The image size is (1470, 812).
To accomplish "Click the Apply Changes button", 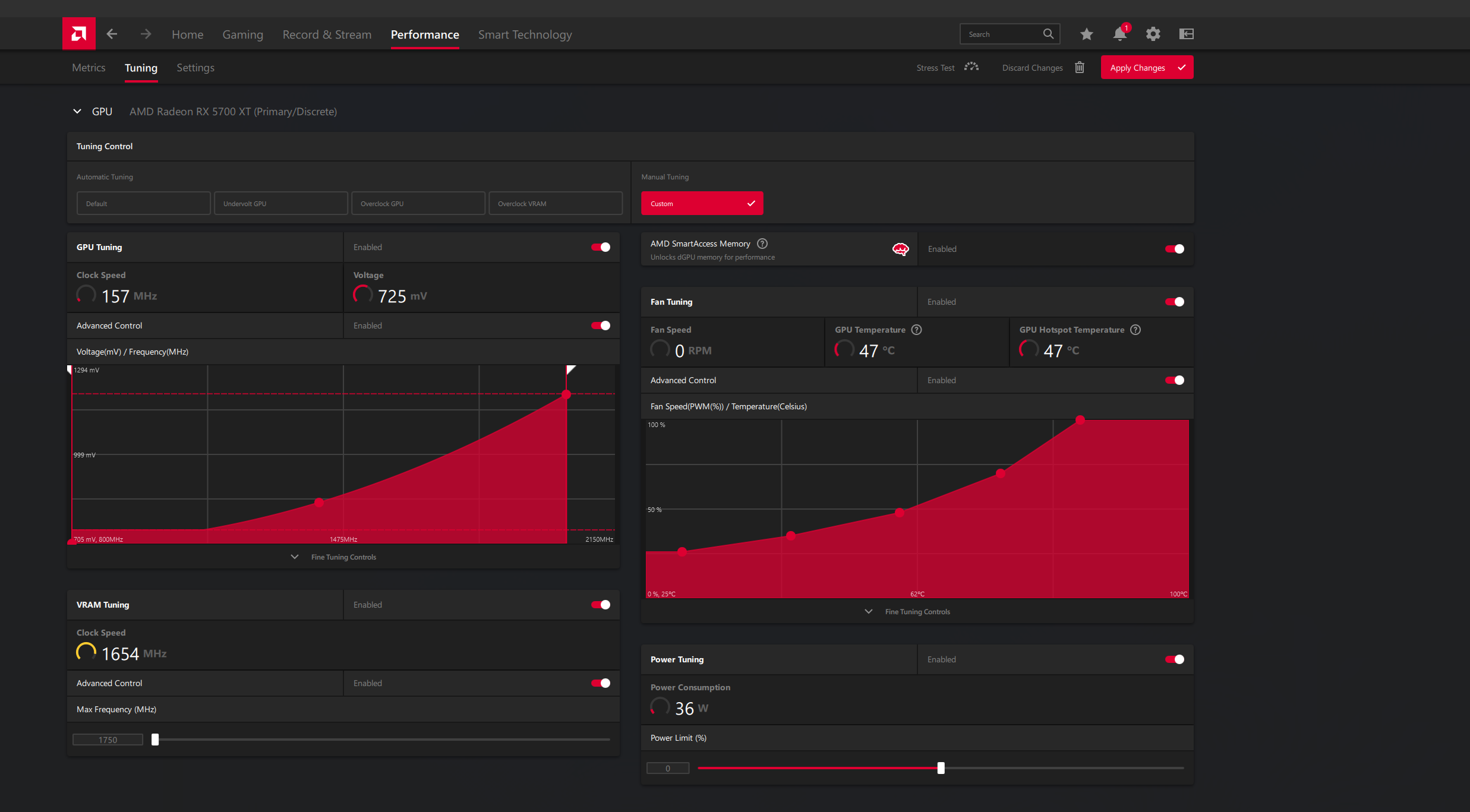I will point(1146,67).
